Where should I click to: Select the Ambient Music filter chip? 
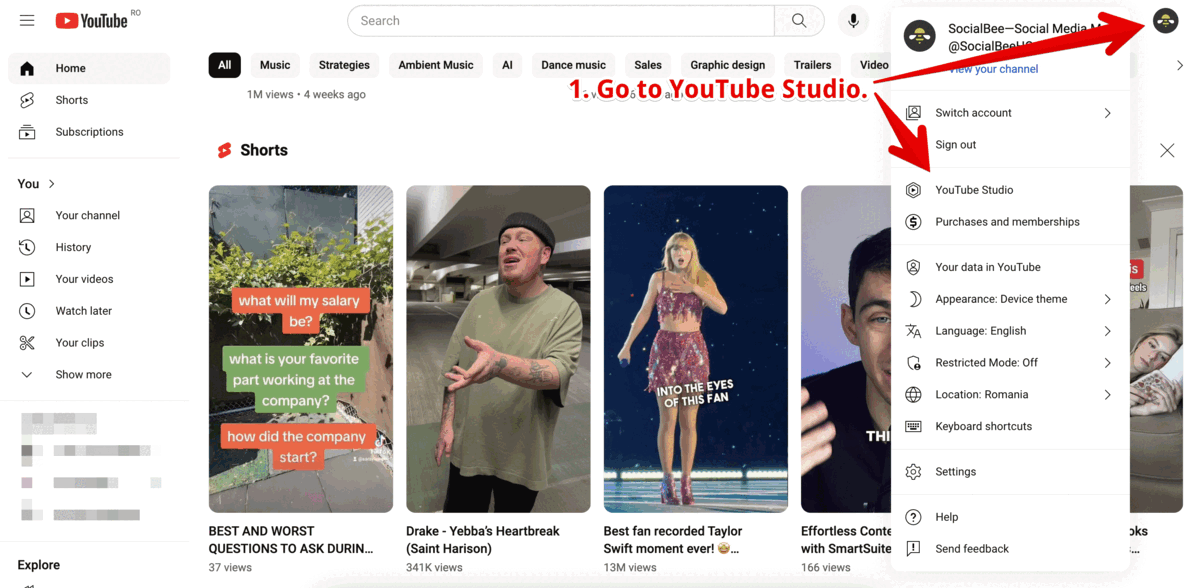[x=436, y=65]
